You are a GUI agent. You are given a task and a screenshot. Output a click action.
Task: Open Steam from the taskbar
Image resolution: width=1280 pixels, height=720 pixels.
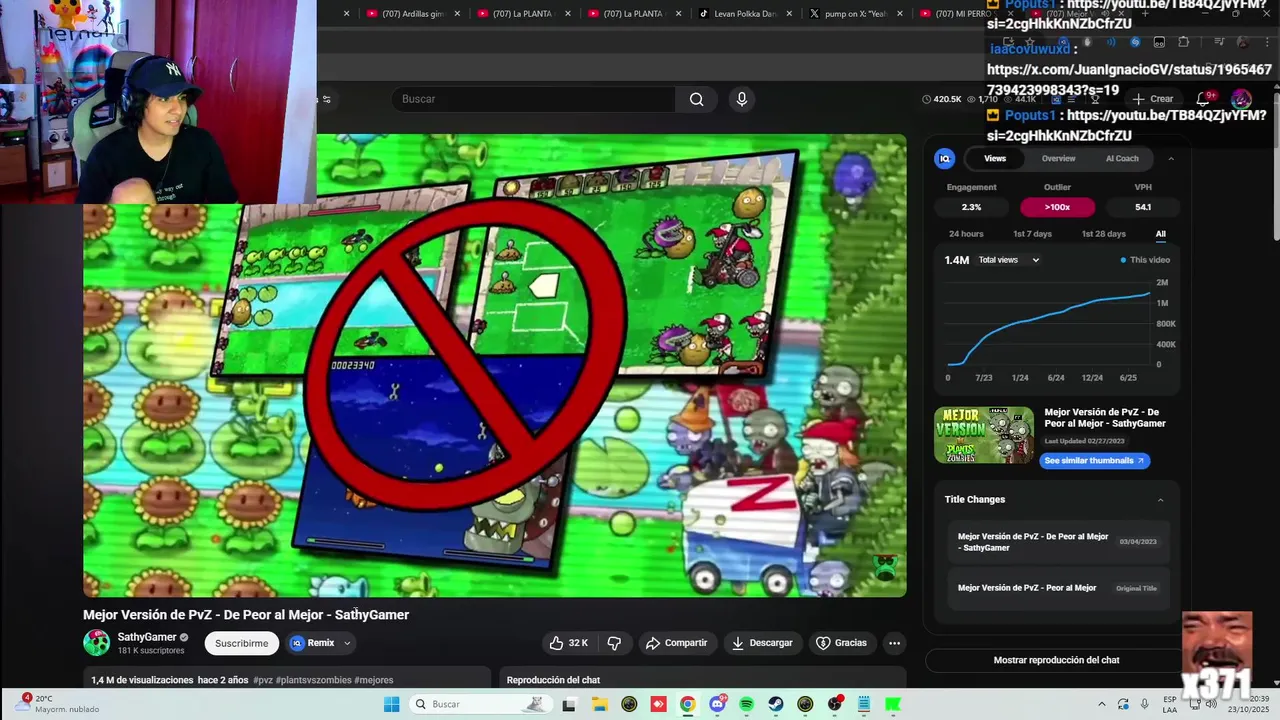point(776,704)
